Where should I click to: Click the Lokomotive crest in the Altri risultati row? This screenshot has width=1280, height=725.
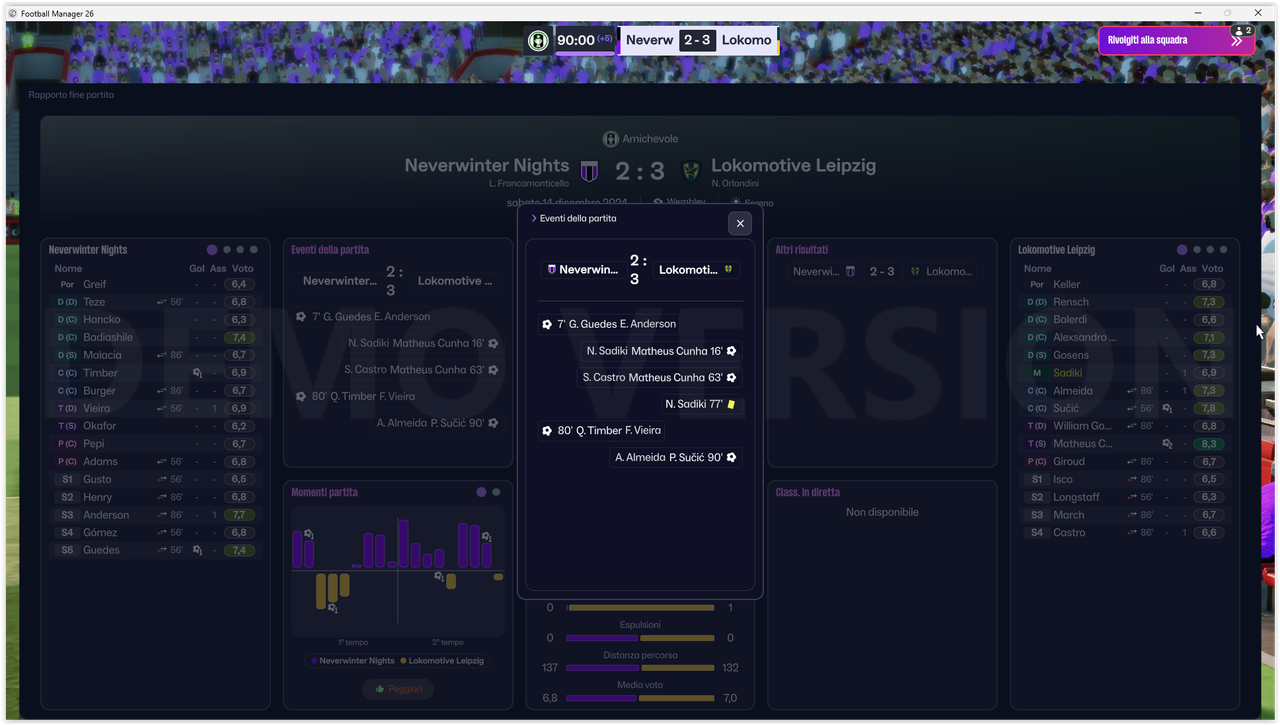(x=914, y=271)
